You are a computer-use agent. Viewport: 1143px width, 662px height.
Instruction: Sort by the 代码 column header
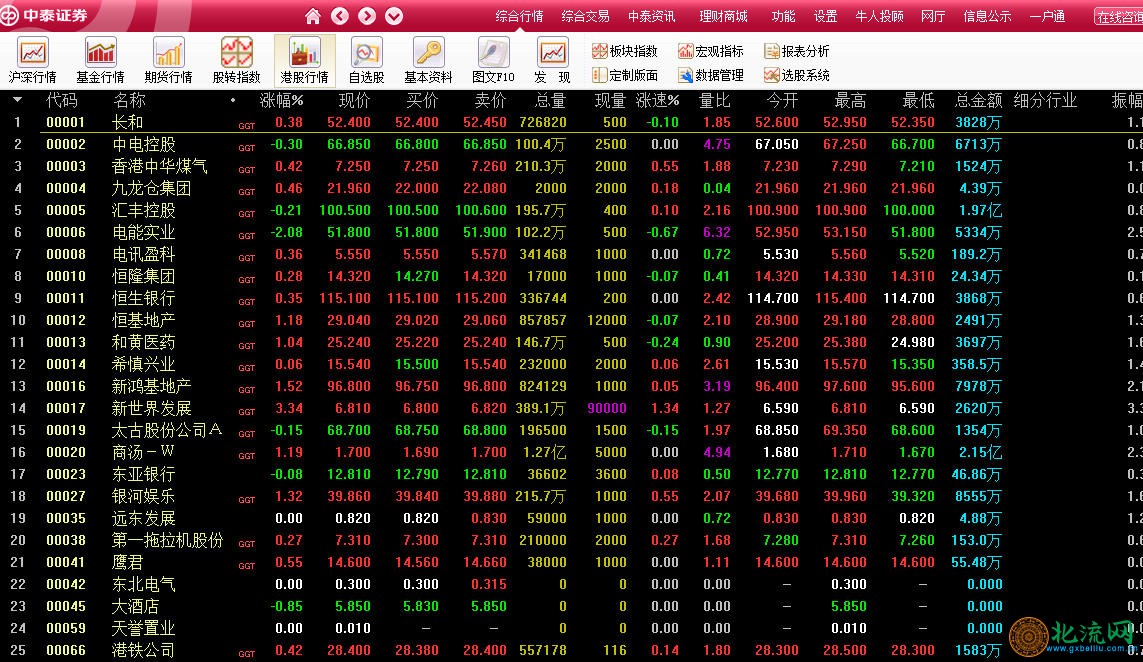tap(62, 101)
